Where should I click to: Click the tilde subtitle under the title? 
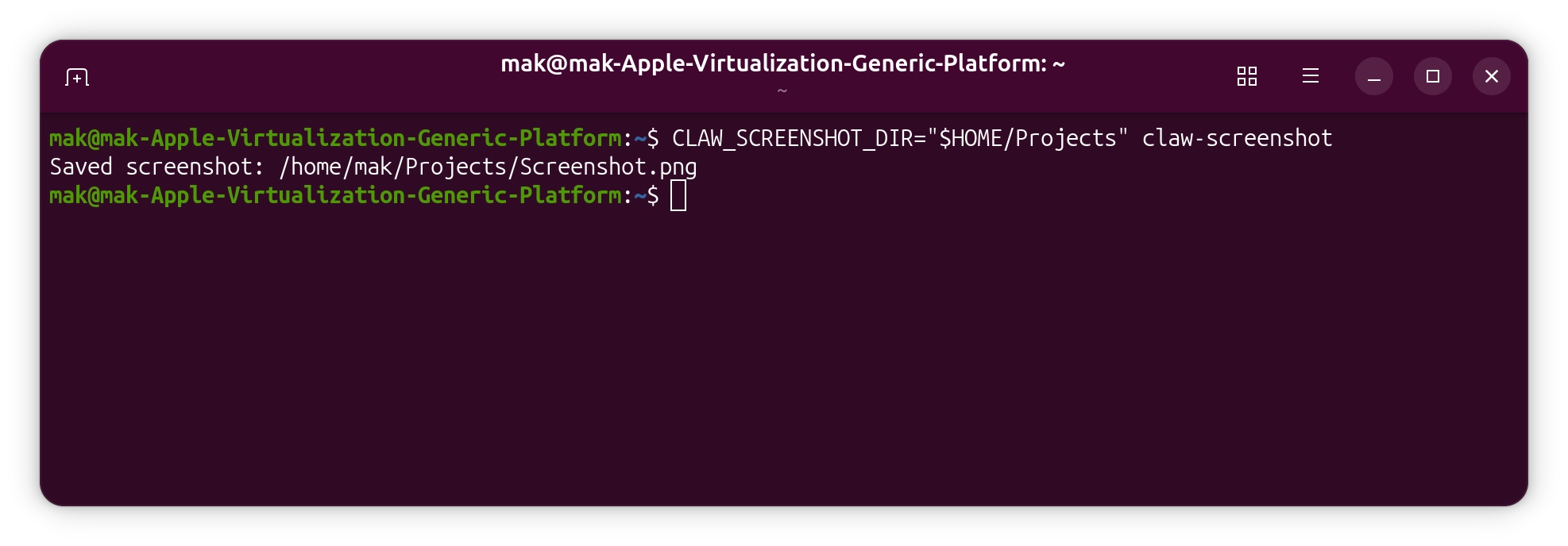coord(782,90)
